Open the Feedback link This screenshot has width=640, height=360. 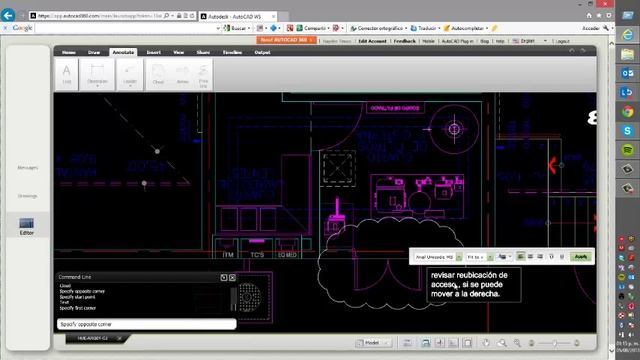point(404,41)
